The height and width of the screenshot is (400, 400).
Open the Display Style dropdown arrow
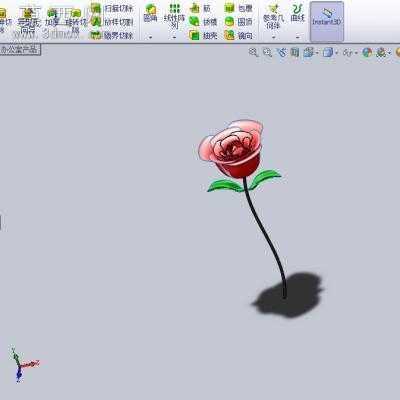click(x=337, y=53)
